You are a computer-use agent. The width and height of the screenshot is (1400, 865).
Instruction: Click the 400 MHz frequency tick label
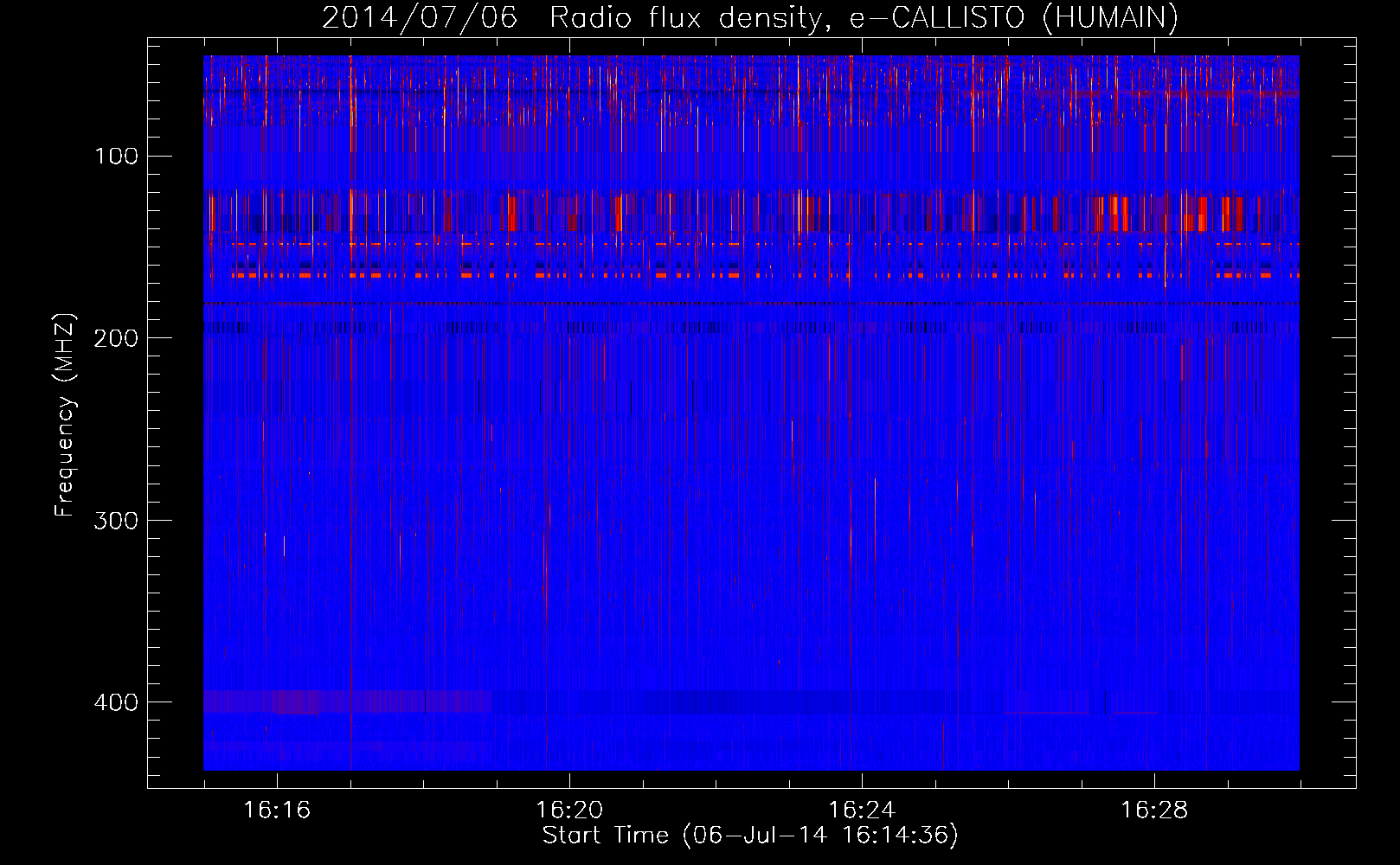coord(117,702)
